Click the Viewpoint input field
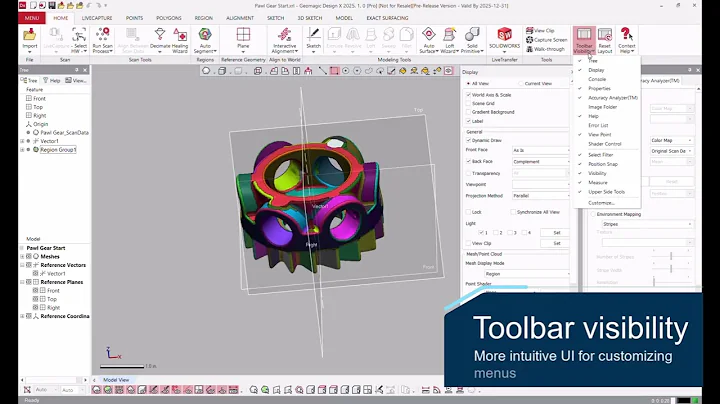720x404 pixels. [x=541, y=184]
